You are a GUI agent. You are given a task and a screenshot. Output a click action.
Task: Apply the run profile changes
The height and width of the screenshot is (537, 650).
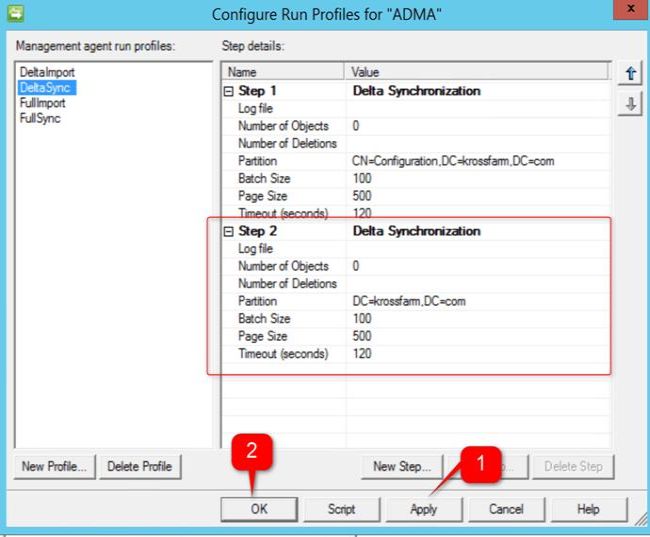pyautogui.click(x=424, y=509)
